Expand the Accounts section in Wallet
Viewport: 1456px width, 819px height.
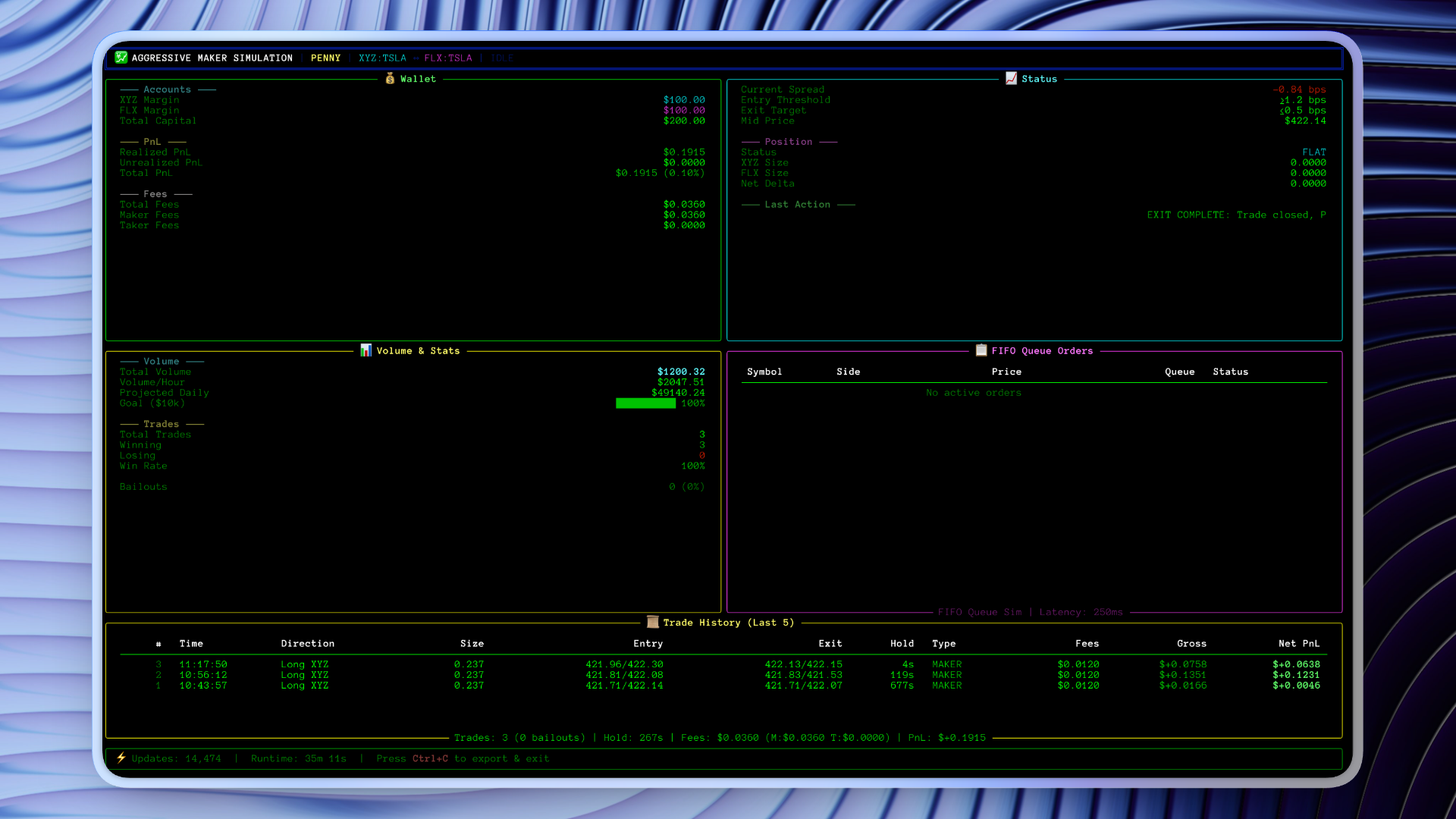[168, 89]
